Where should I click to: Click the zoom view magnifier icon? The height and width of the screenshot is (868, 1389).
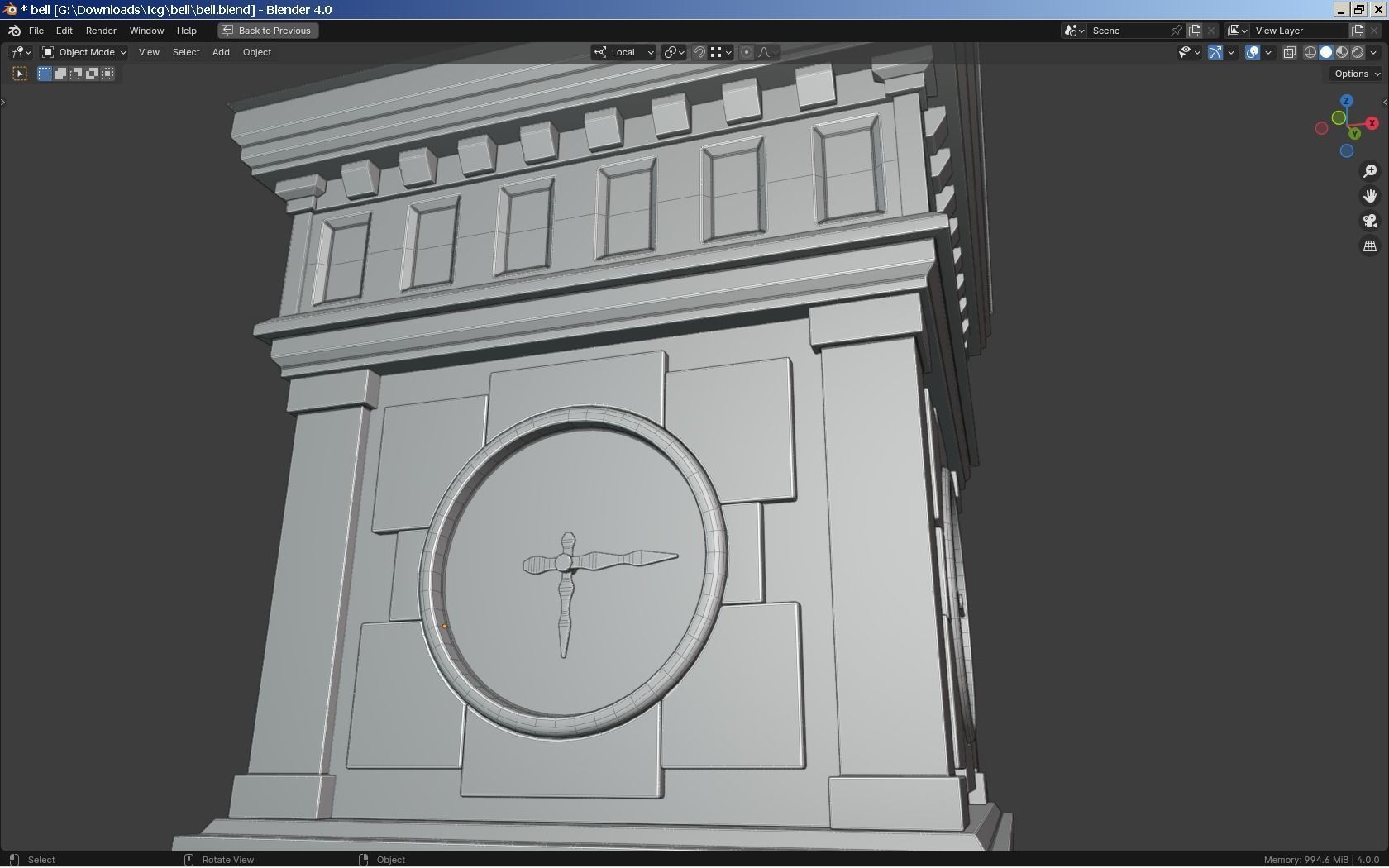(x=1370, y=170)
